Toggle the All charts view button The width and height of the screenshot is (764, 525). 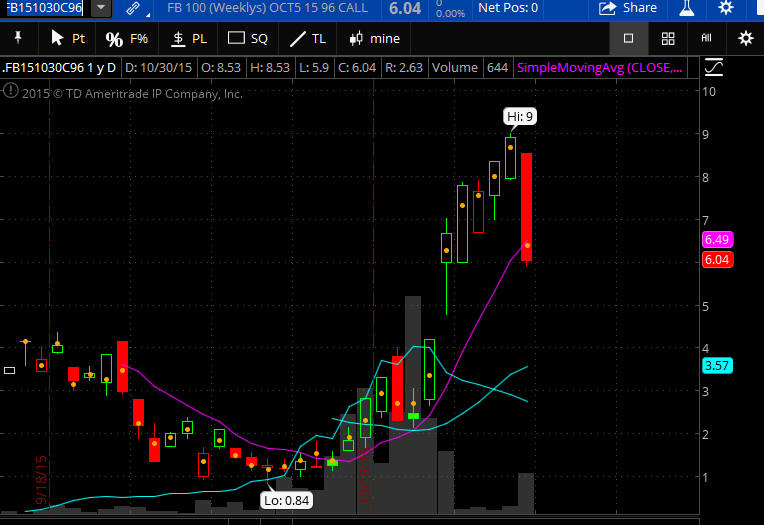[x=706, y=39]
